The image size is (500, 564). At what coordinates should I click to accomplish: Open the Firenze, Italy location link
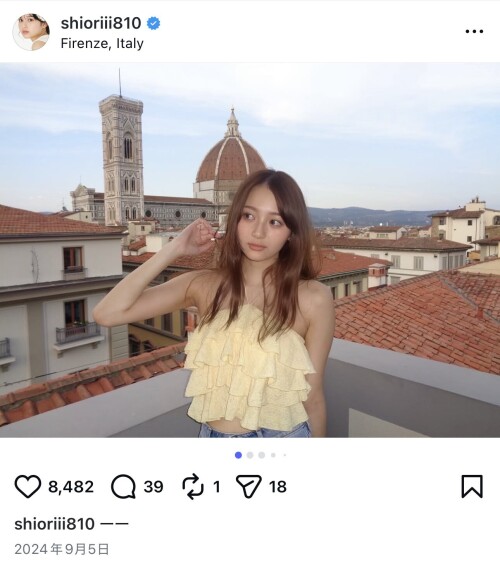[102, 43]
